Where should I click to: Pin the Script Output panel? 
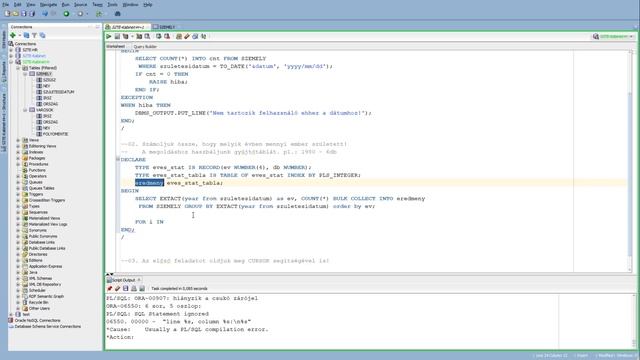coord(109,289)
